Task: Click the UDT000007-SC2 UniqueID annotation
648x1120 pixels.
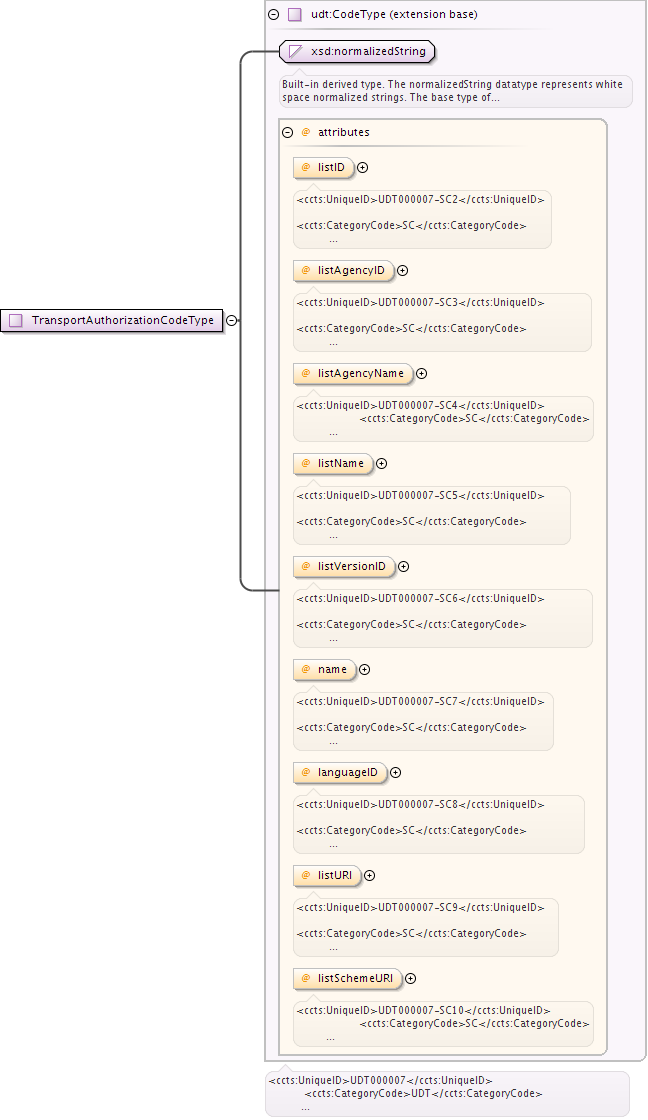Action: tap(421, 200)
